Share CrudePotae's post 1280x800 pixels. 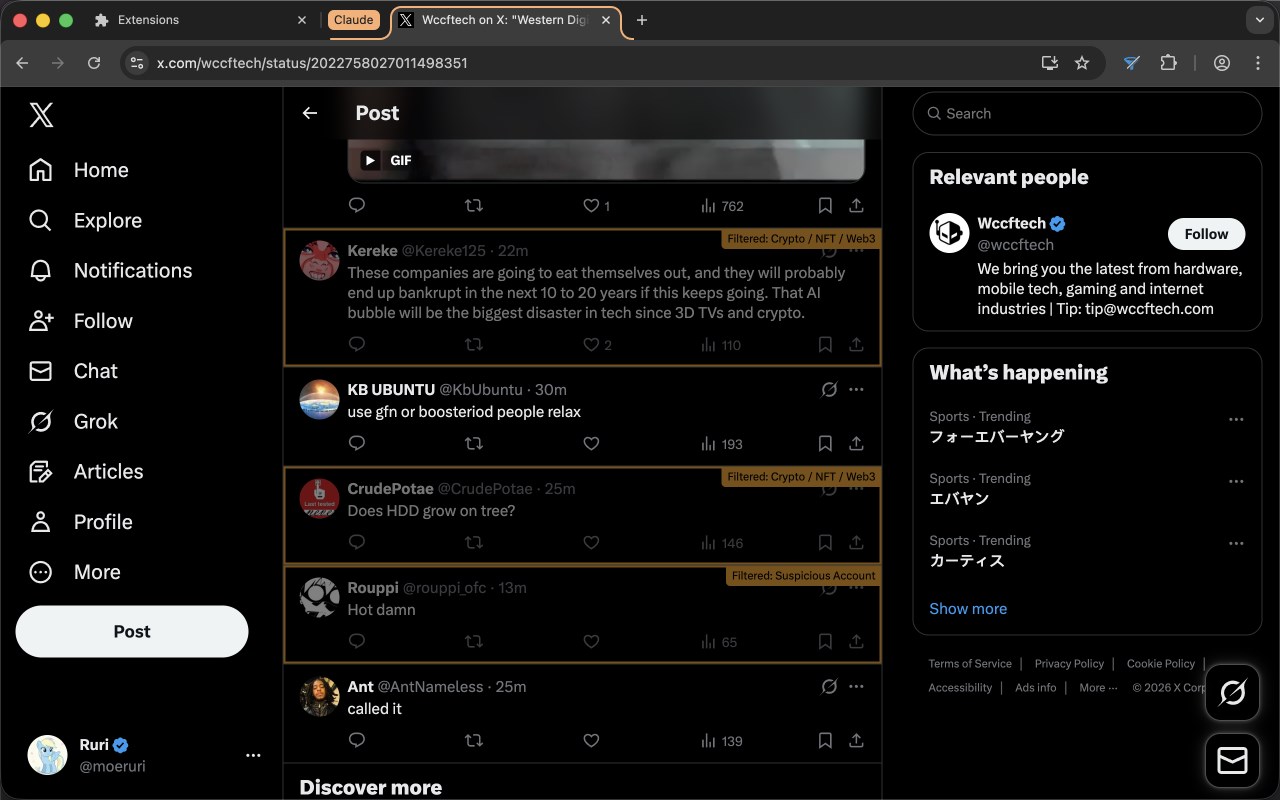(x=857, y=542)
